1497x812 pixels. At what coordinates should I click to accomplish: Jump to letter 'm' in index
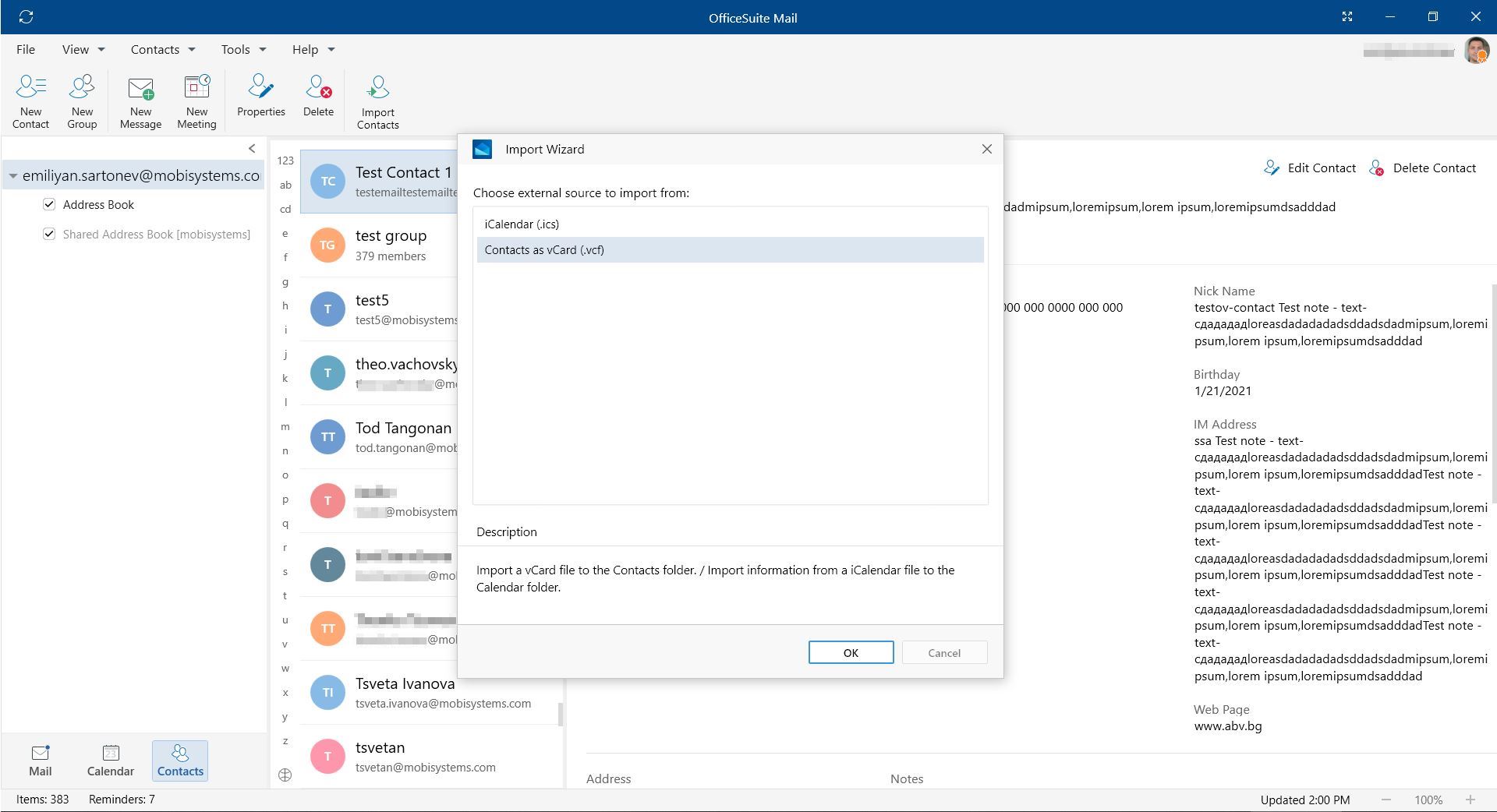pyautogui.click(x=285, y=426)
